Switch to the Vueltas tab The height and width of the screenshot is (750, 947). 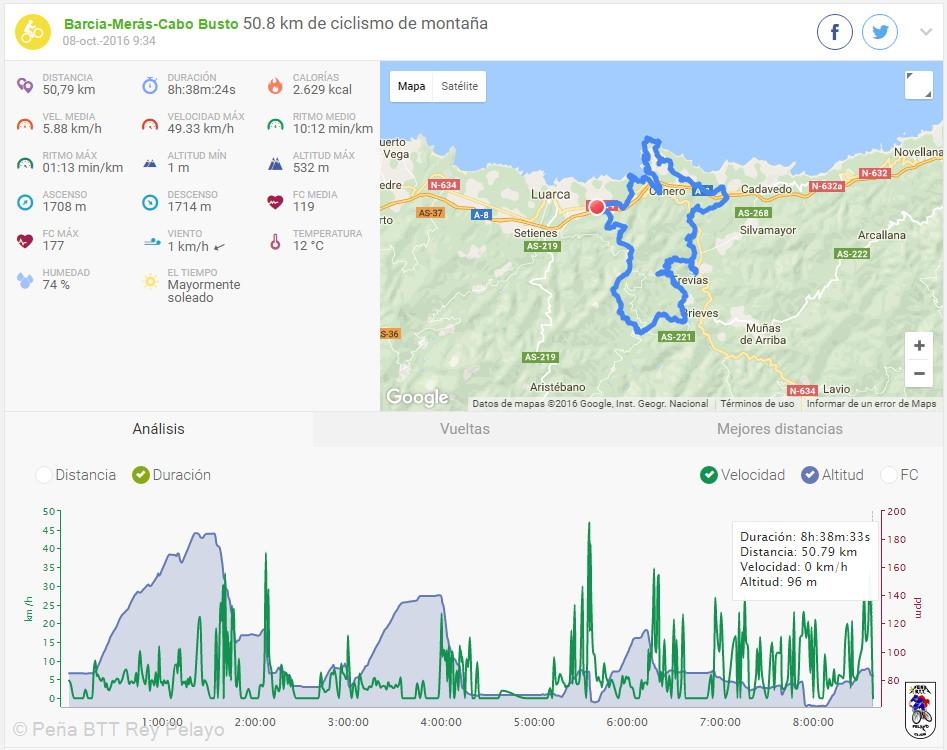[x=465, y=429]
